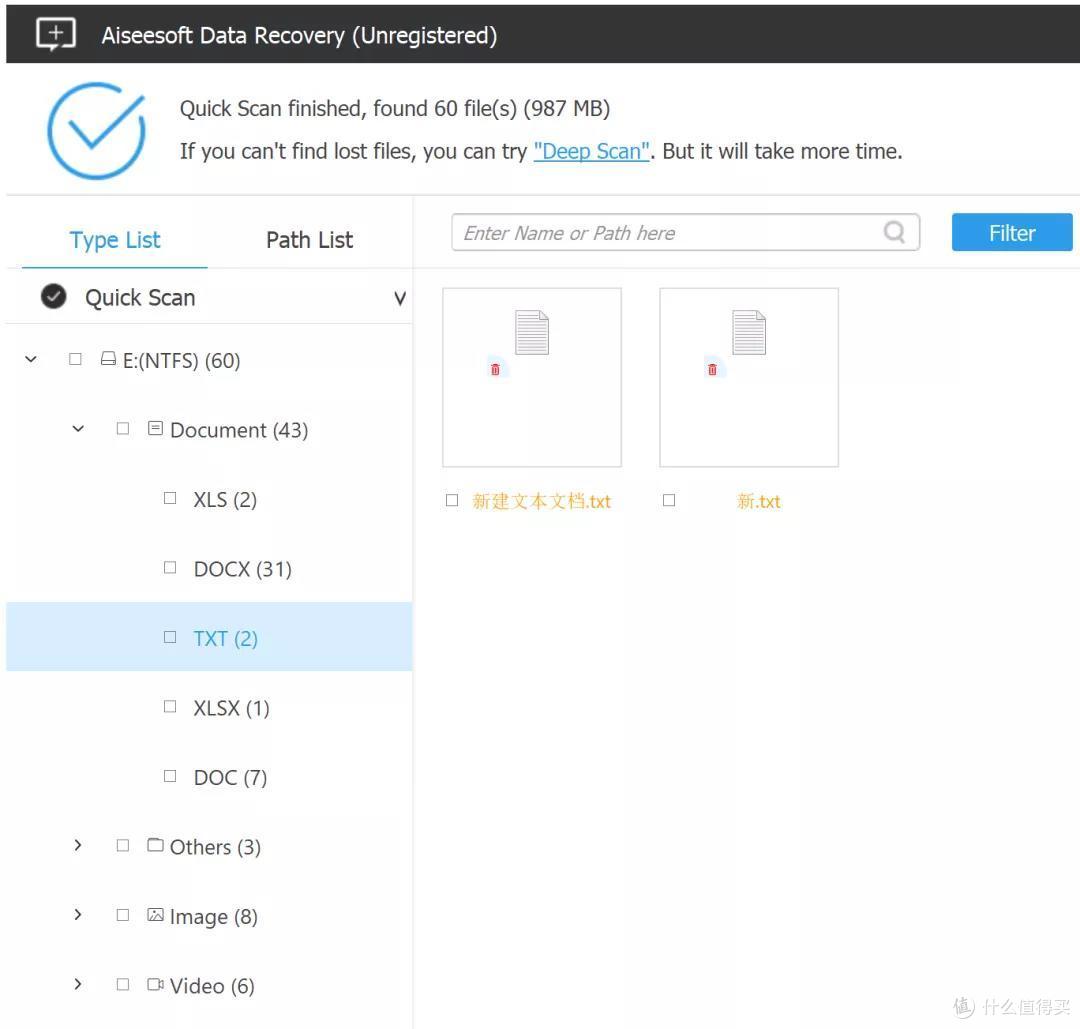Expand the Image (8) category
Screen dimensions: 1080x1029
point(78,915)
